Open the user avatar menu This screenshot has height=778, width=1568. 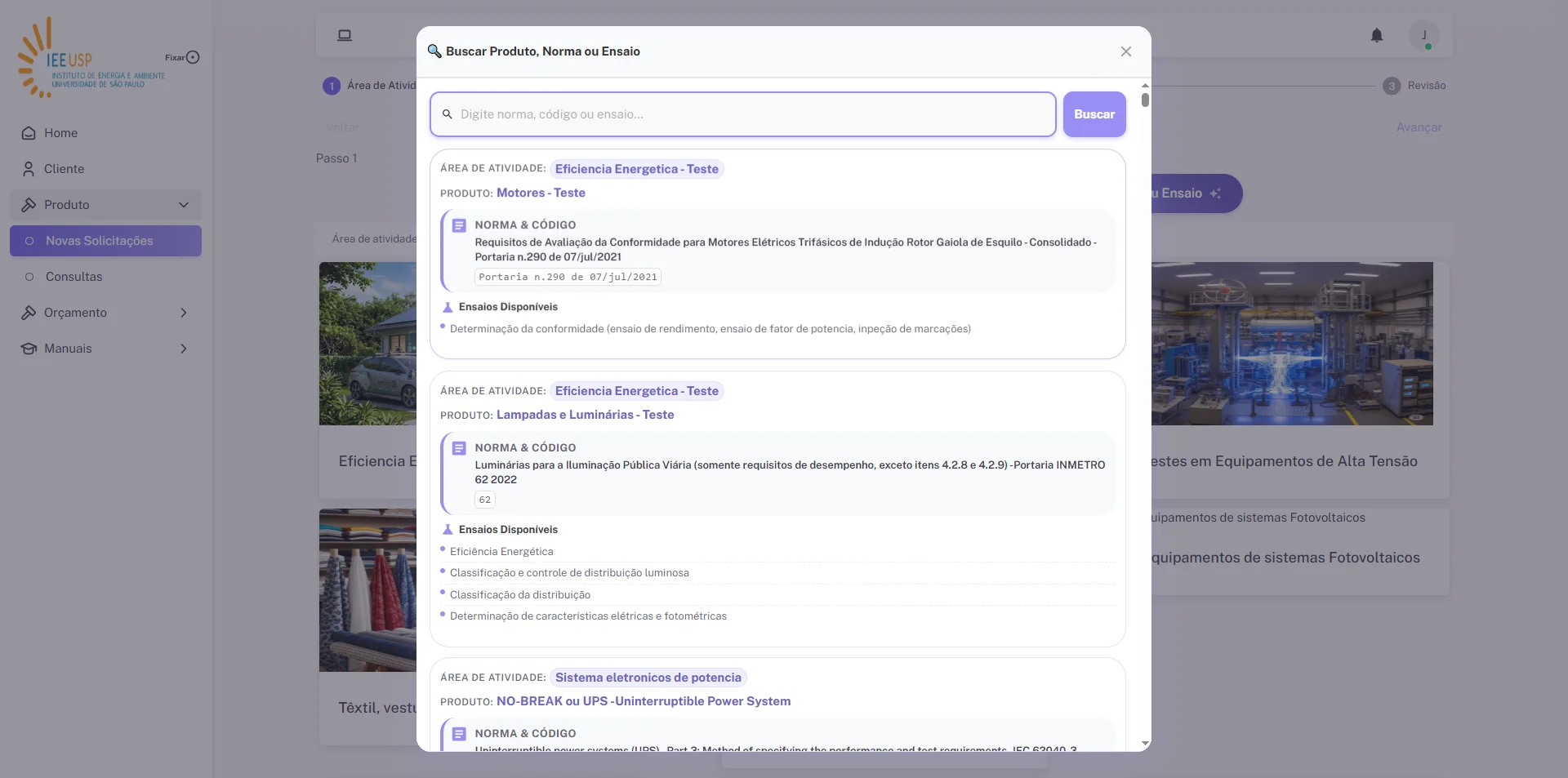1424,35
